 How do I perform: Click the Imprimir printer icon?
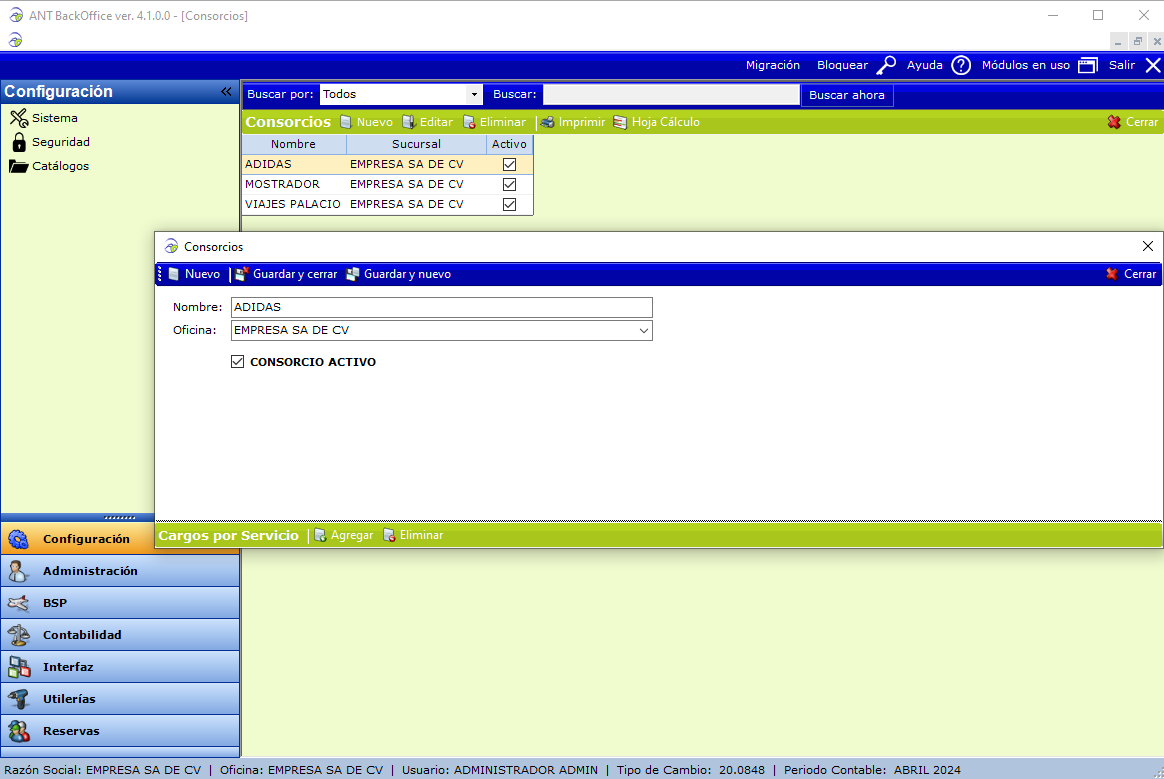pyautogui.click(x=548, y=122)
